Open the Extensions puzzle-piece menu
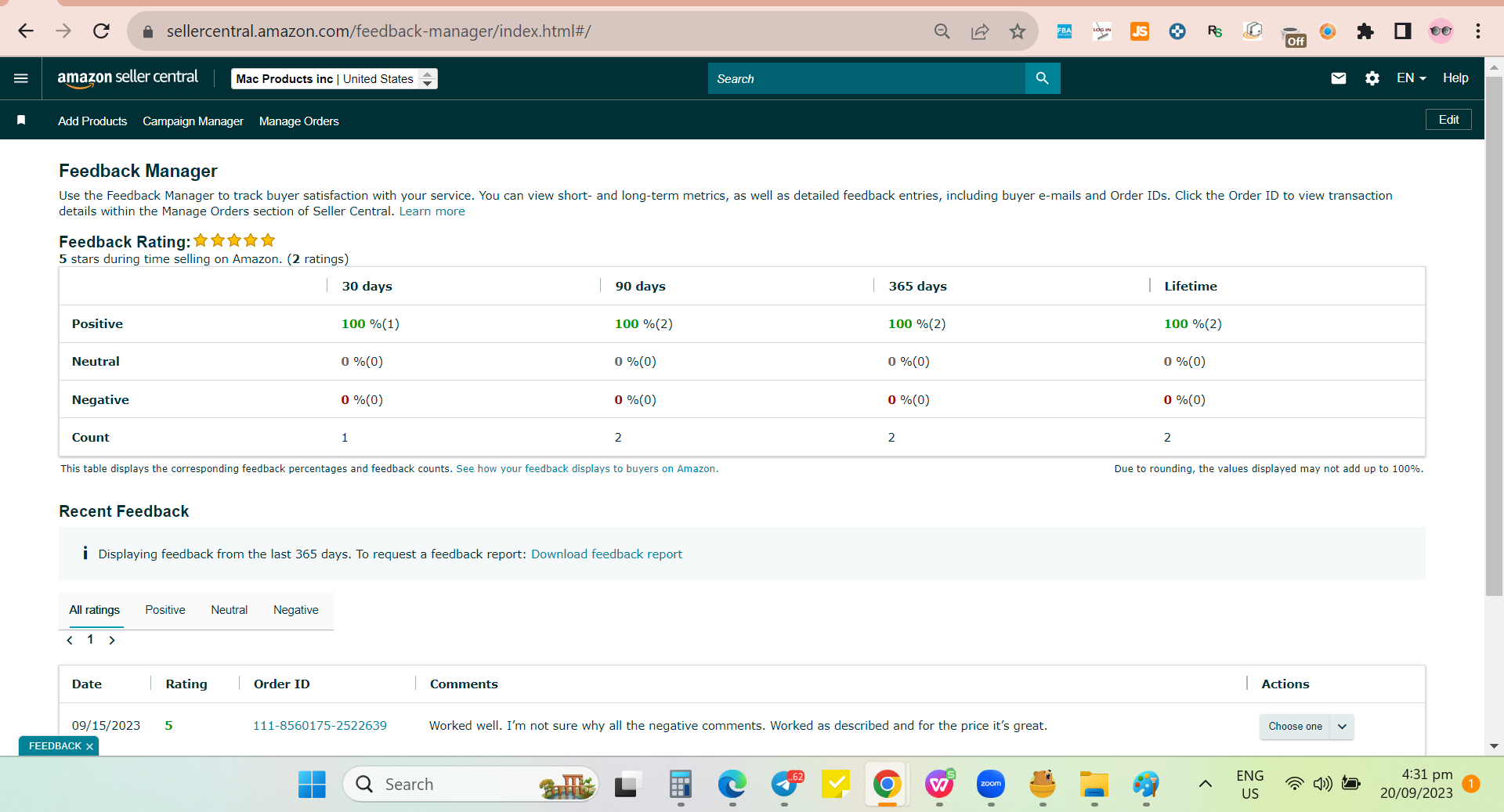This screenshot has height=812, width=1504. (x=1365, y=31)
